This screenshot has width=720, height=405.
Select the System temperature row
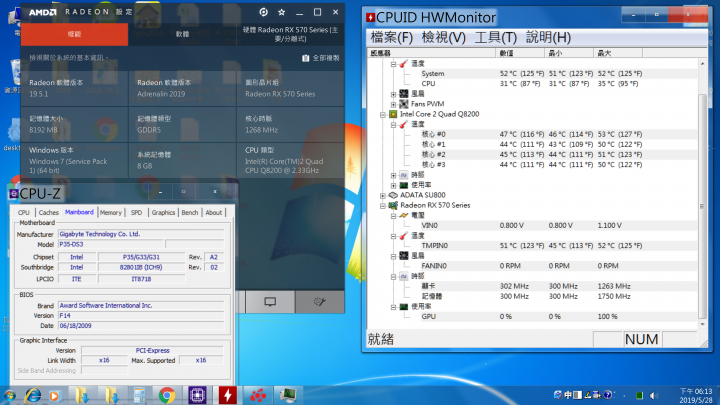(x=532, y=73)
